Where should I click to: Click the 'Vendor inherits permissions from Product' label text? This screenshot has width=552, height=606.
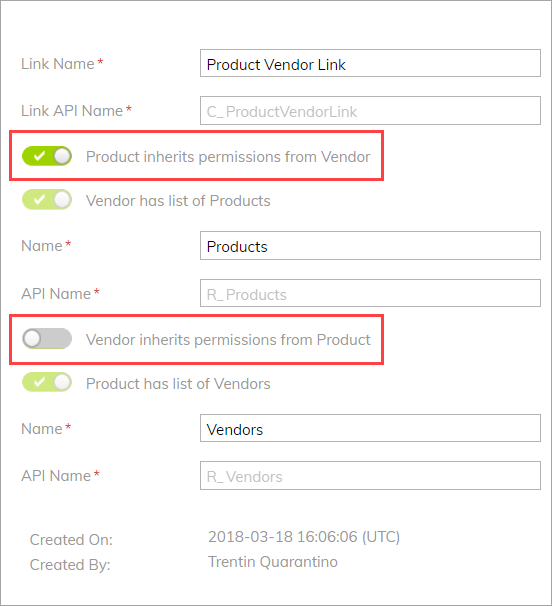(x=228, y=340)
